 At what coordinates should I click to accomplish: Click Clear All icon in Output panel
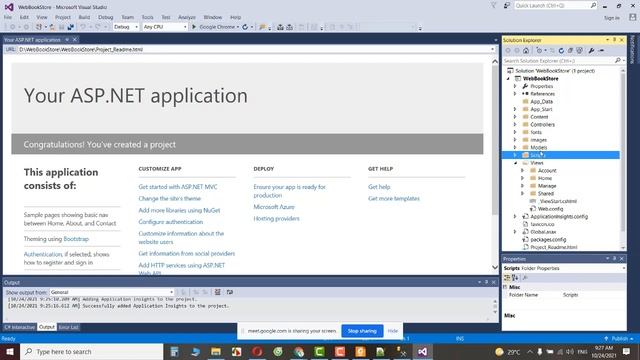(218, 292)
